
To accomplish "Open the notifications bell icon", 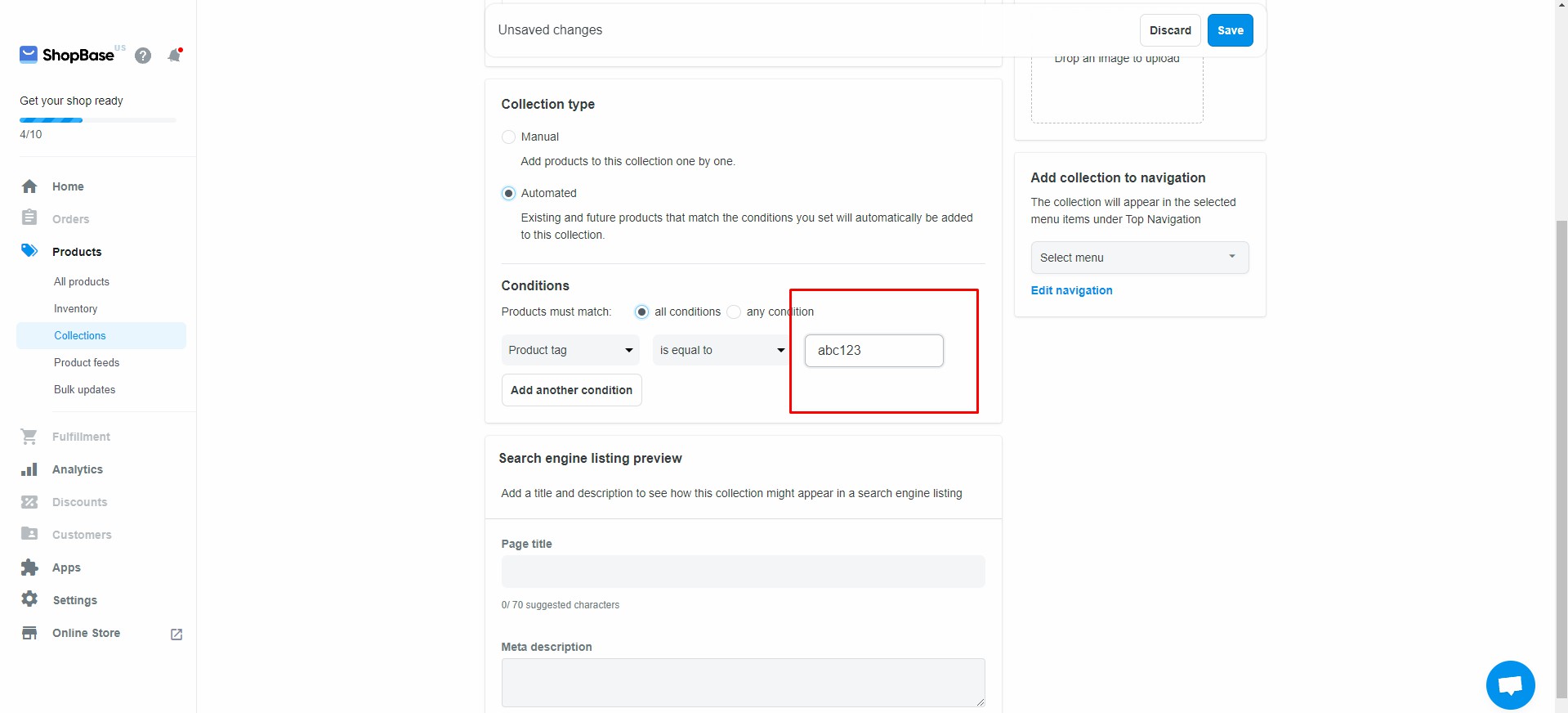I will tap(174, 56).
